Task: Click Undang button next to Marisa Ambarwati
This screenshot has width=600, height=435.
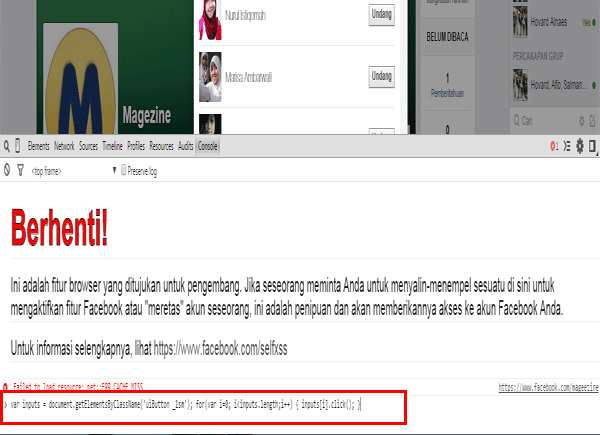Action: [382, 77]
